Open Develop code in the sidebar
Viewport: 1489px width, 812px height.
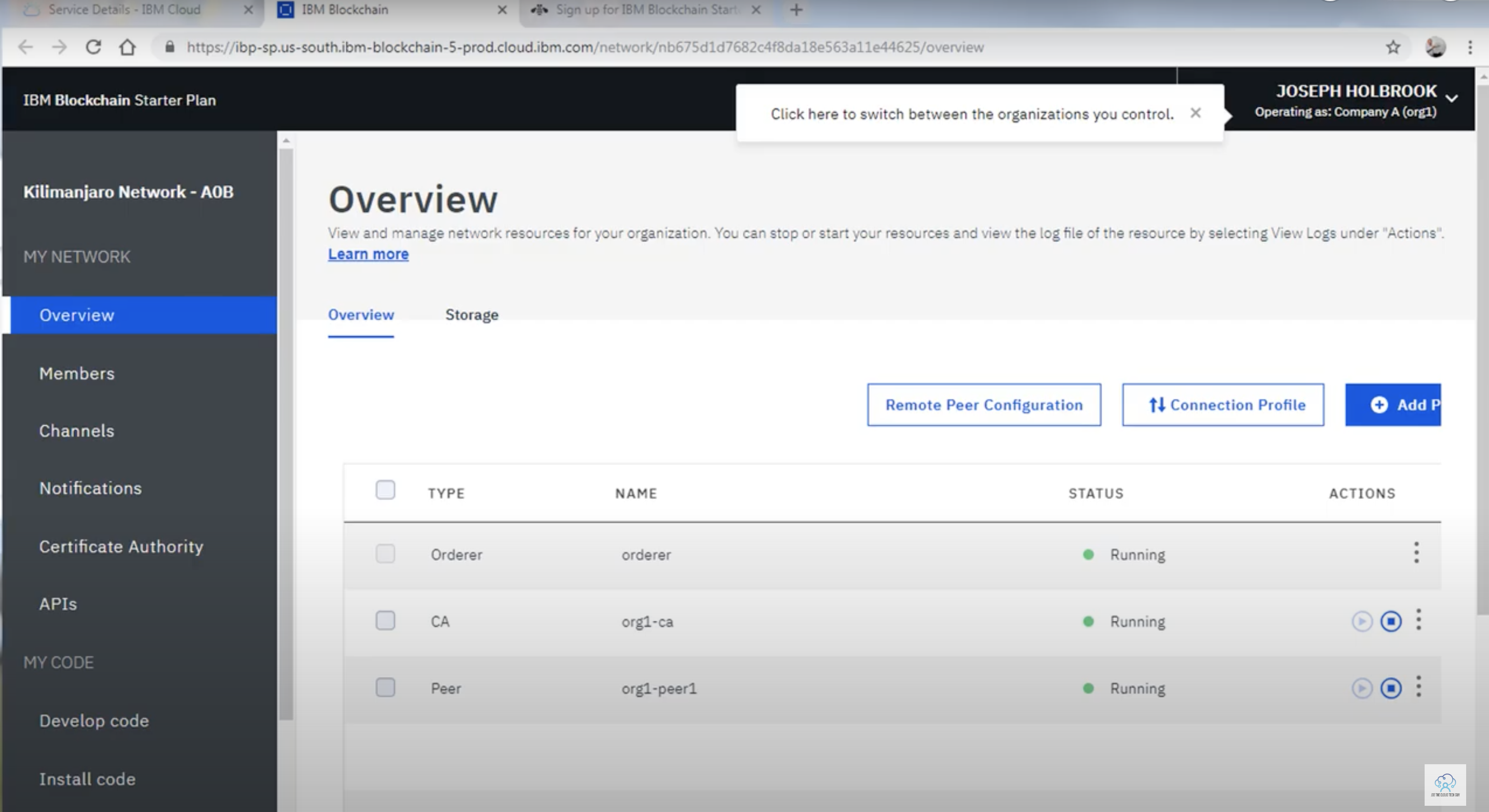tap(94, 721)
